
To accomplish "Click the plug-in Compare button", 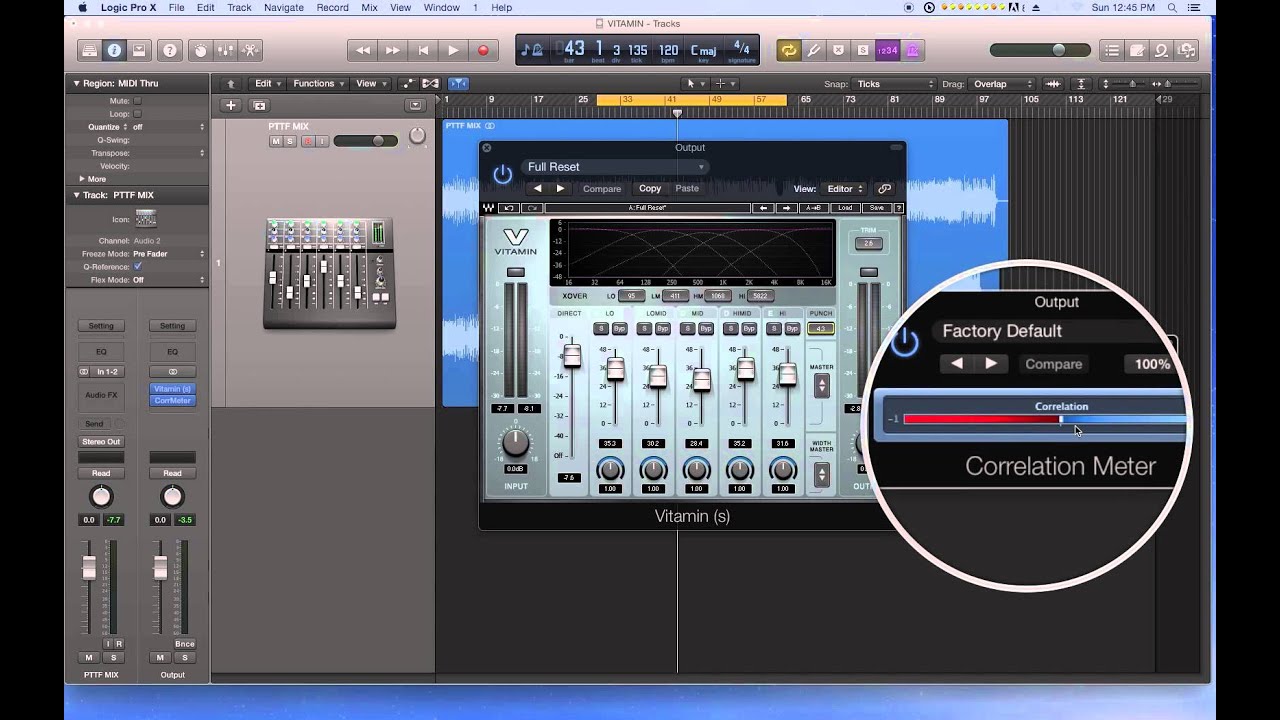I will coord(602,188).
